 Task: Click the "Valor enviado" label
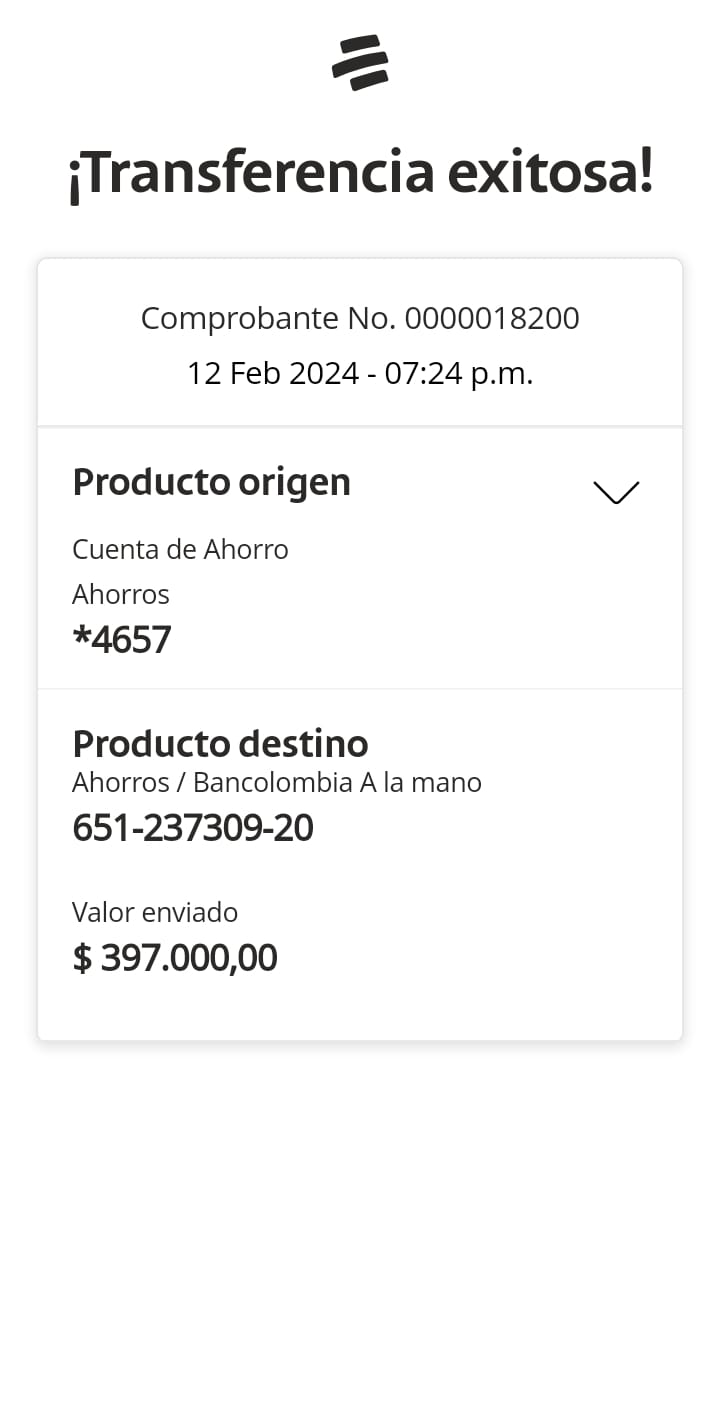[x=155, y=913]
